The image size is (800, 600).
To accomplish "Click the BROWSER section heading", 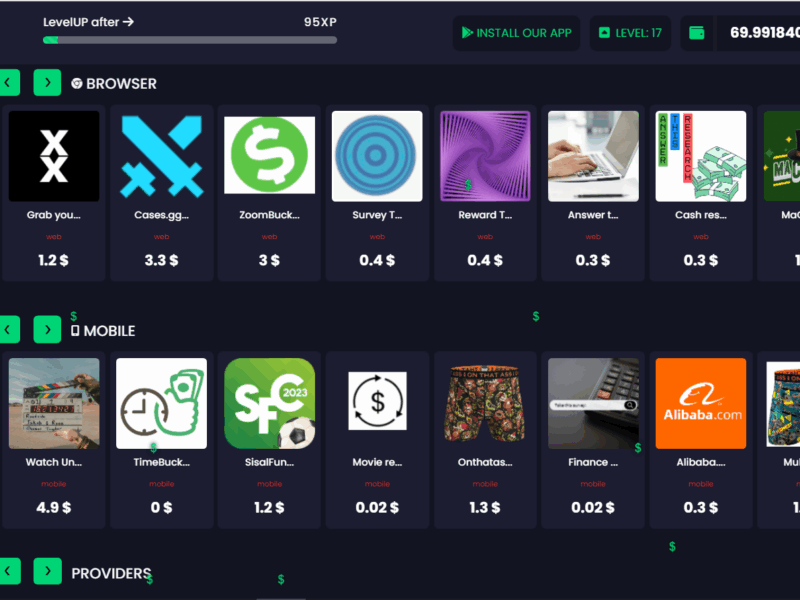I will pos(121,84).
